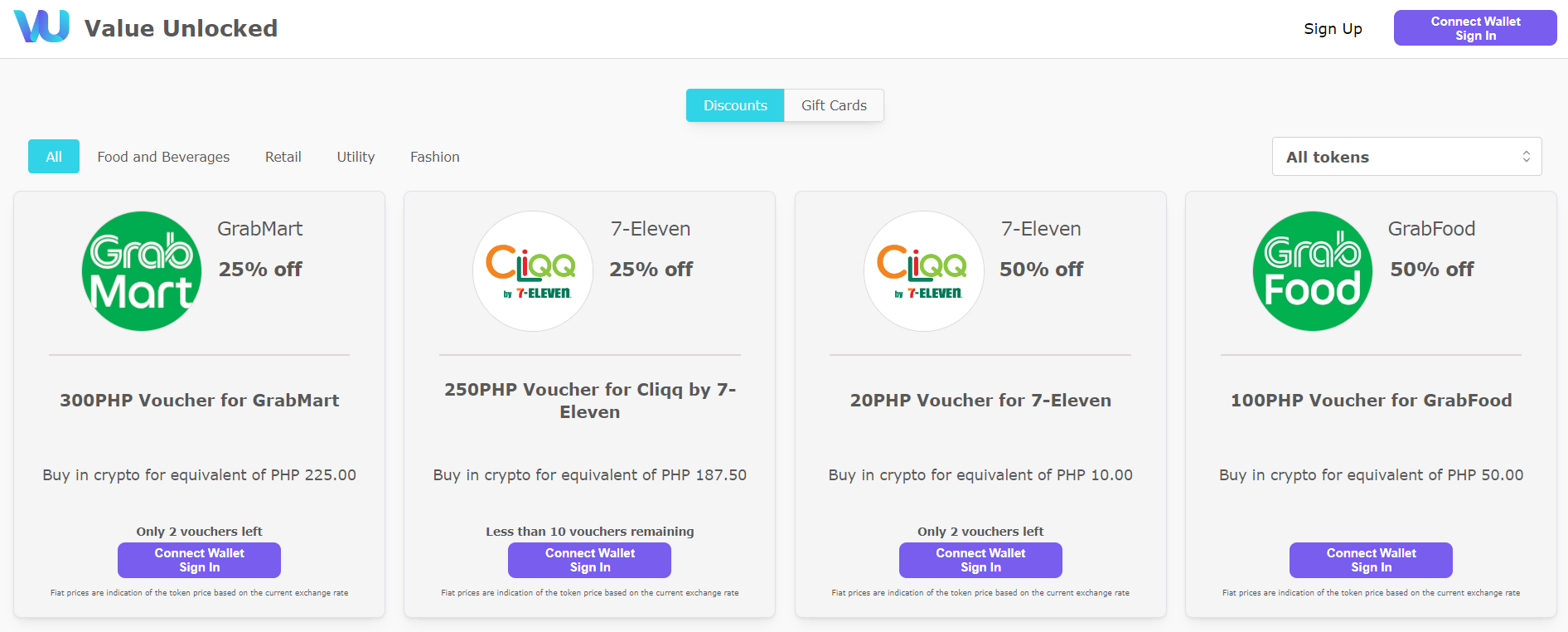Click the Cliqq logo on 25% off card

click(533, 271)
